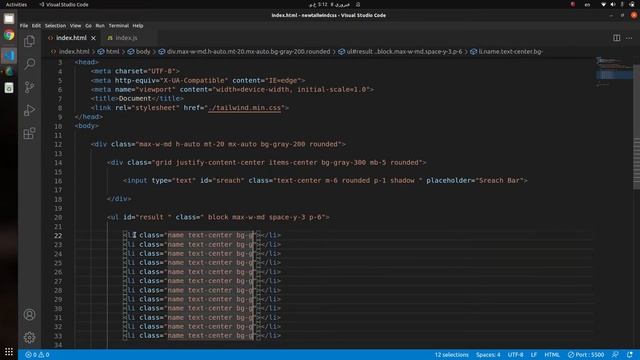Open the Manage settings gear
Screen dimensions: 640x360
[29, 338]
